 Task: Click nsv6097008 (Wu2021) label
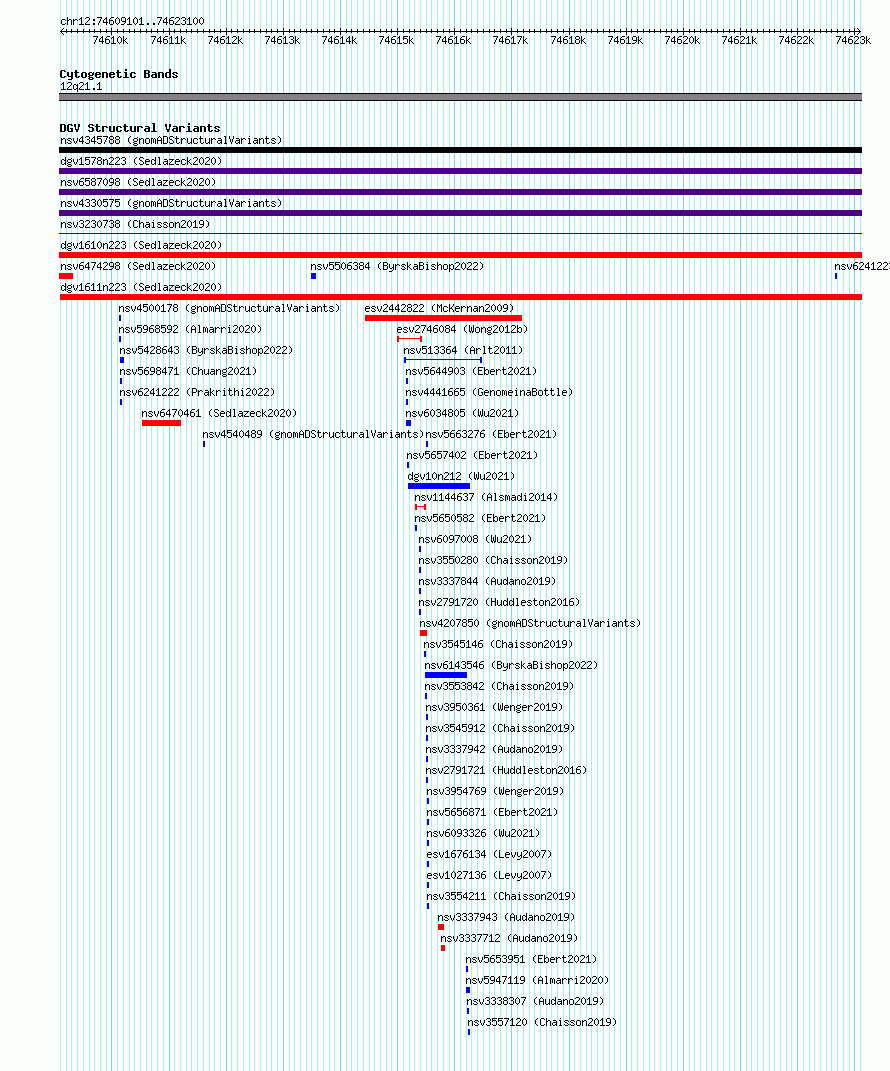tap(475, 540)
